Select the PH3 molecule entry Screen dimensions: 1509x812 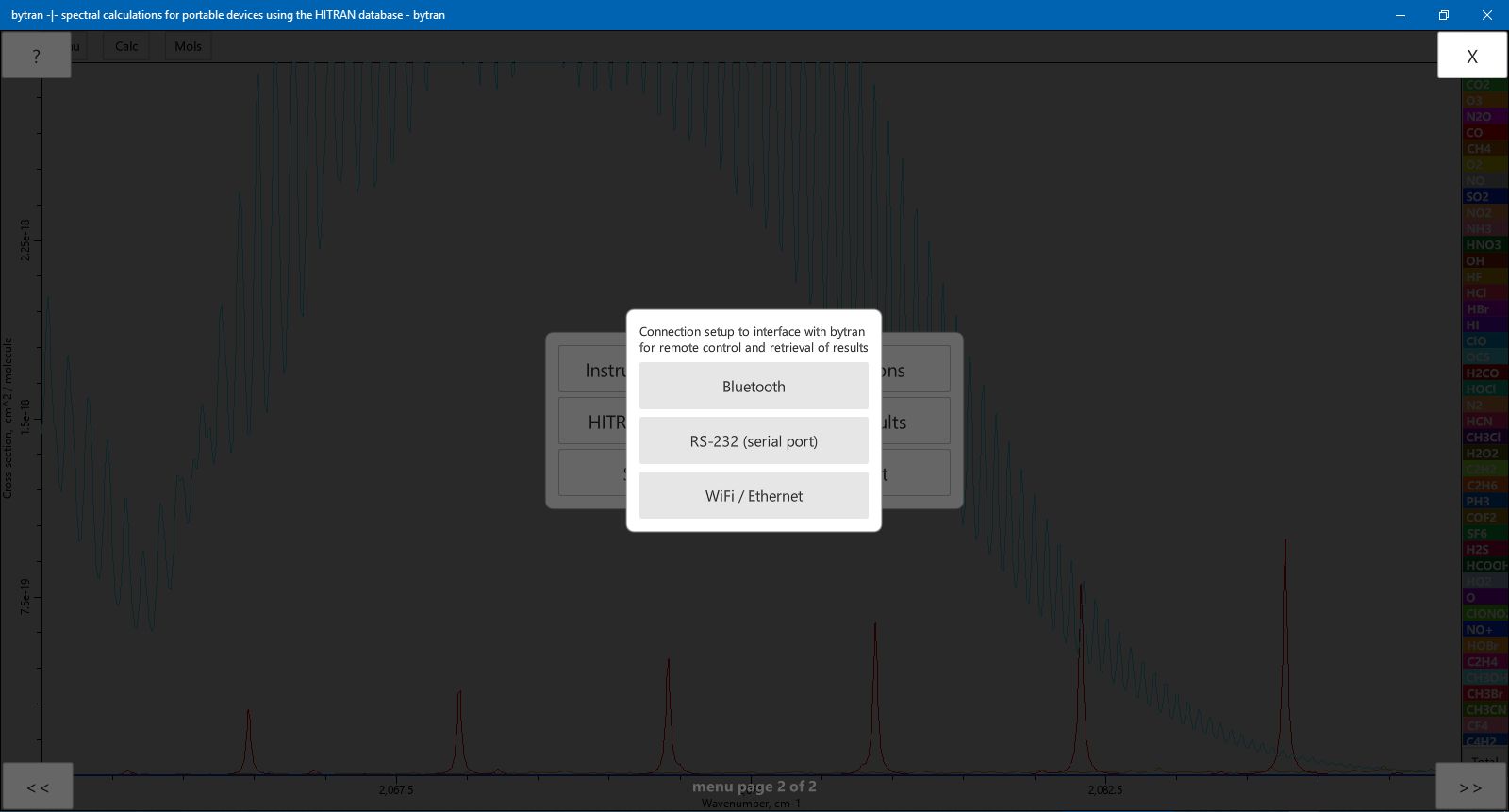1484,502
